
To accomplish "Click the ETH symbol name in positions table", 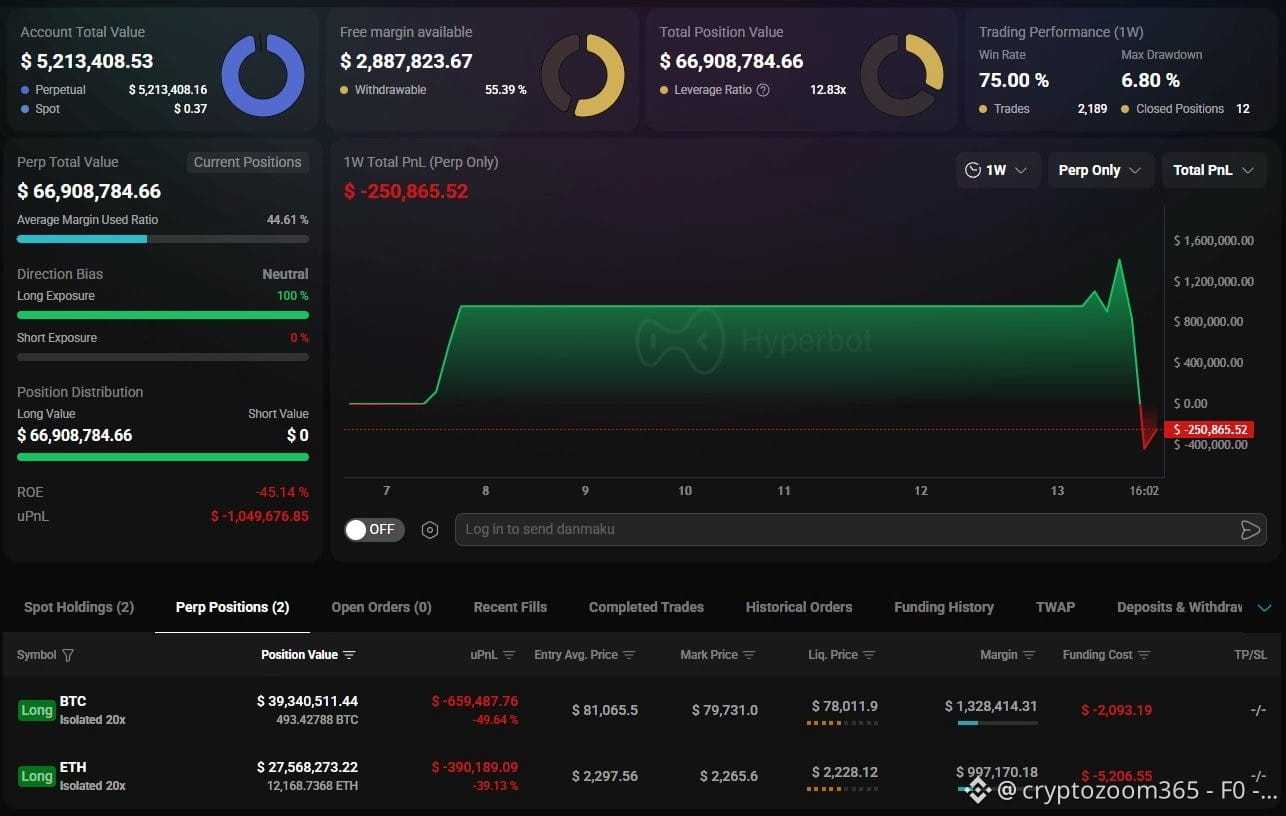I will pos(73,767).
